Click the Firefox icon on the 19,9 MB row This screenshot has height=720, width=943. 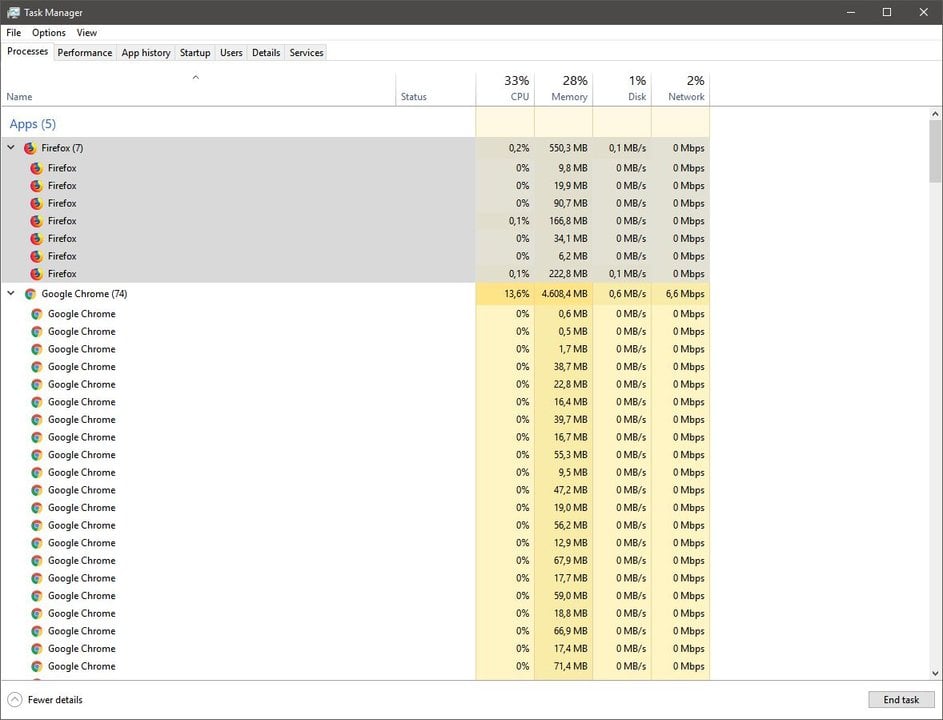[x=37, y=186]
